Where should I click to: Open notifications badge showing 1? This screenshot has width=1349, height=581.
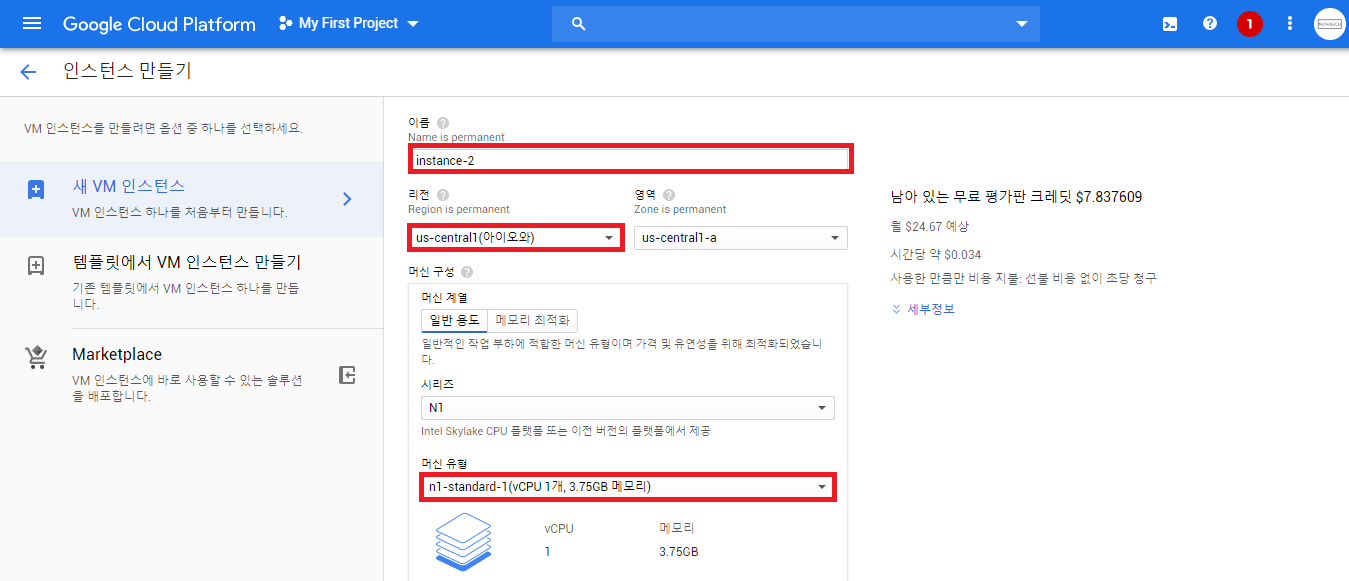tap(1249, 24)
